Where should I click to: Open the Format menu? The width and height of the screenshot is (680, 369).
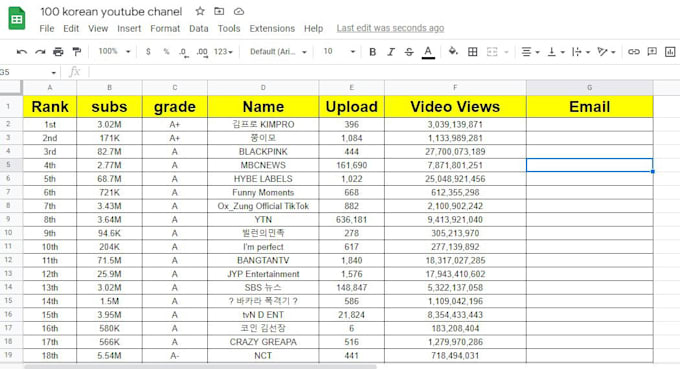(165, 29)
